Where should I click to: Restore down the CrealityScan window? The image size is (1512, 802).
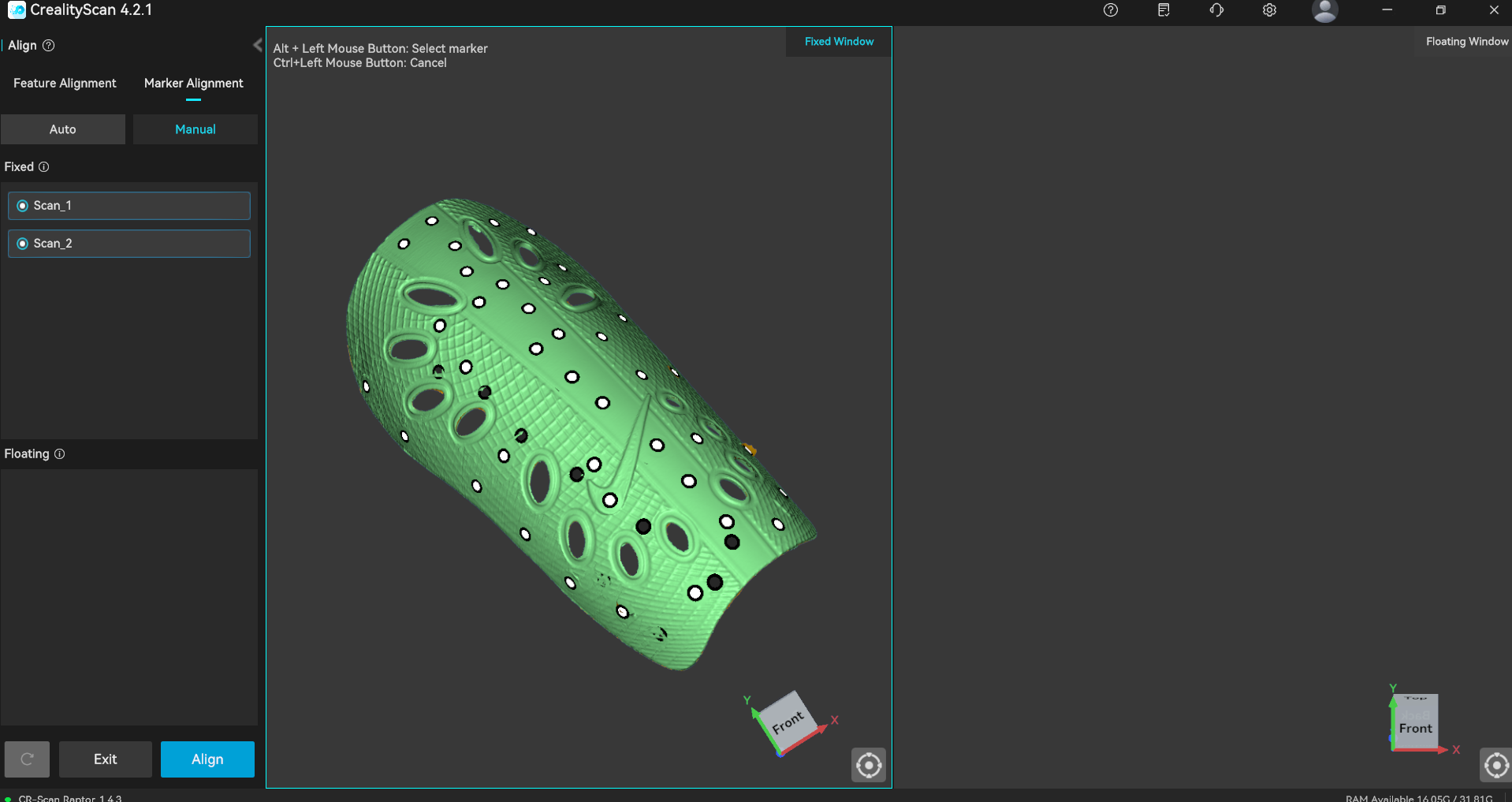1440,10
